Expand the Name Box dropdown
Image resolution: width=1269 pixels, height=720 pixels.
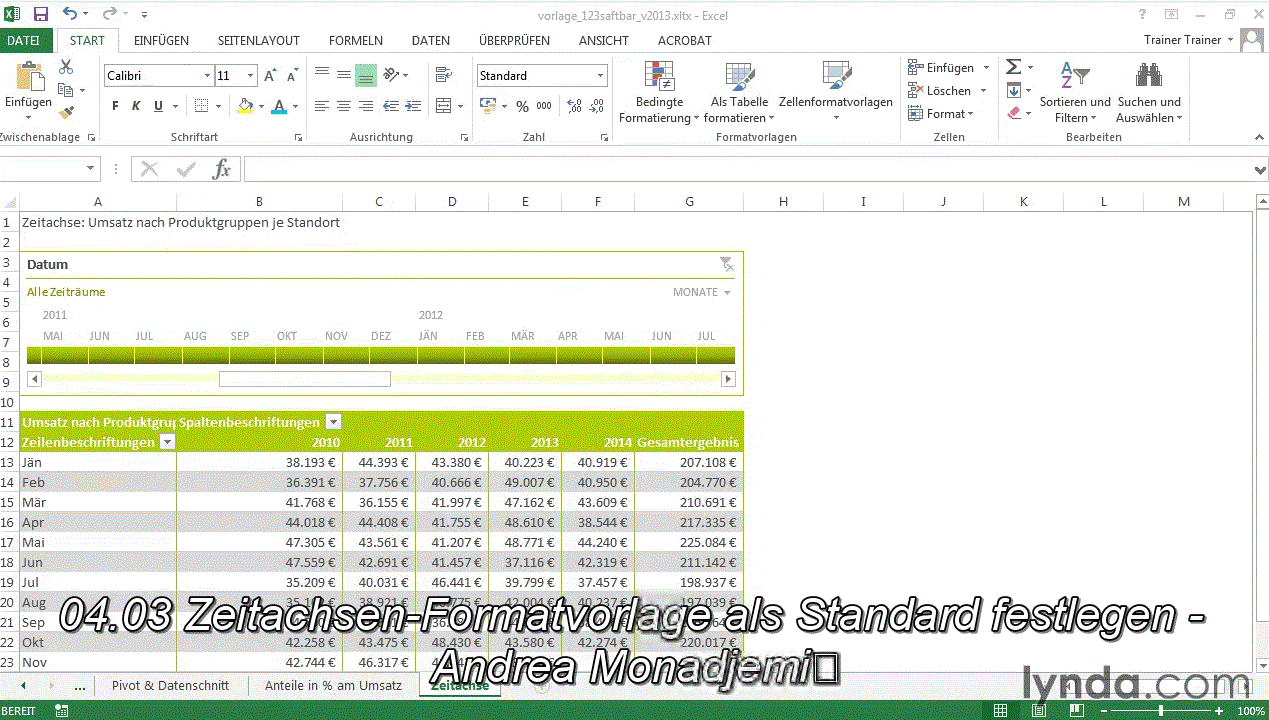(x=91, y=169)
